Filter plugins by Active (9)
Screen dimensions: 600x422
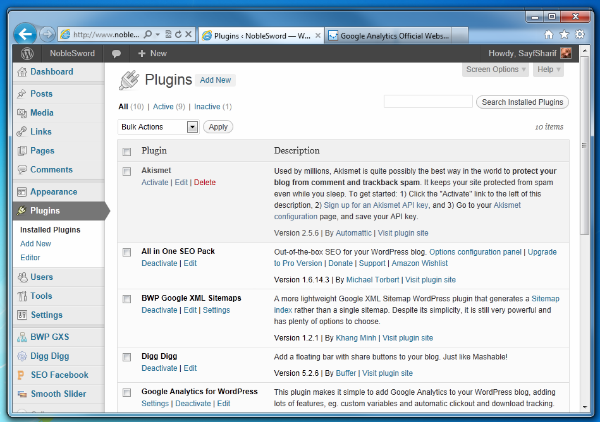pos(169,107)
